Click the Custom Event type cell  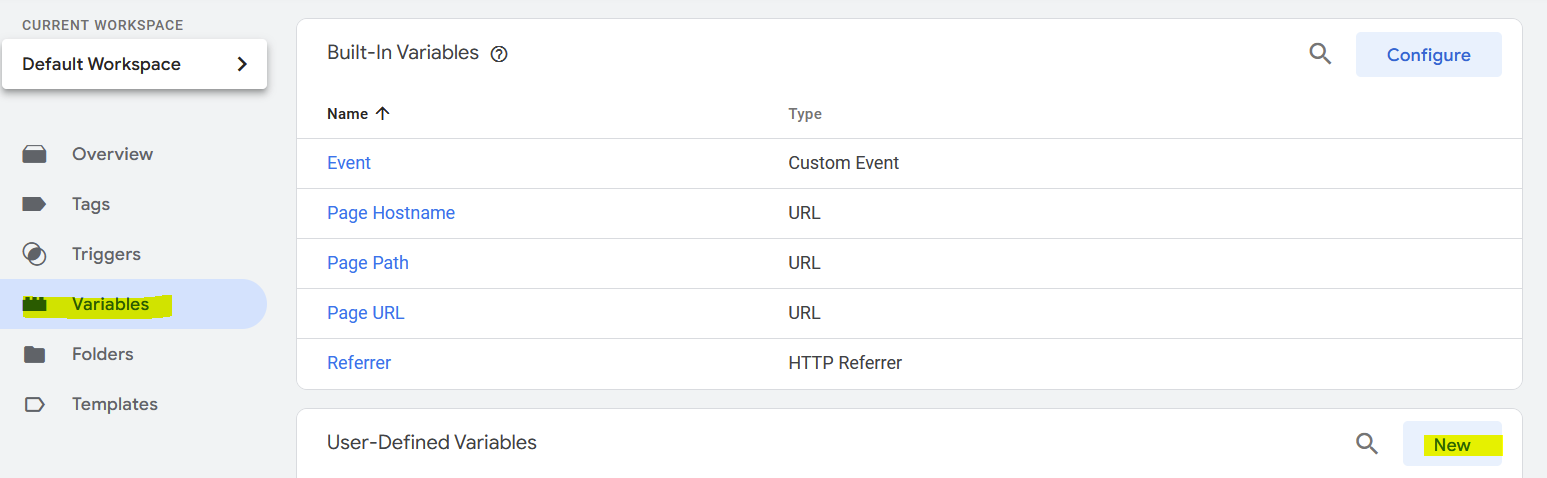pos(843,163)
